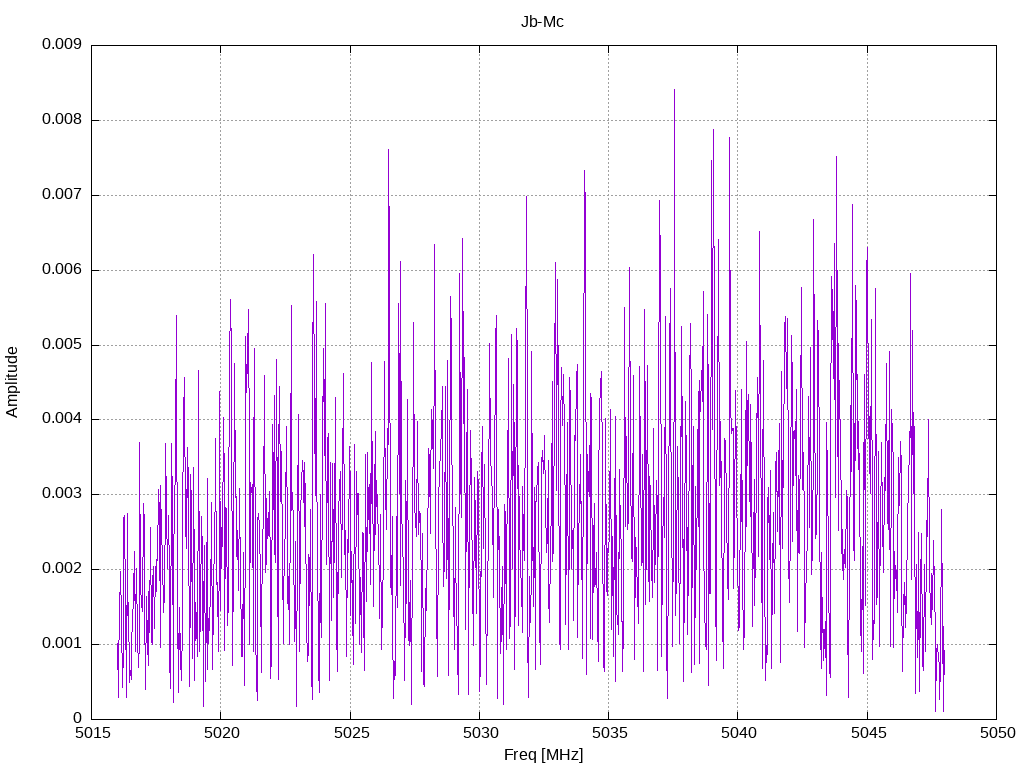Click the plot title Jb-Mc
This screenshot has width=1024, height=768.
pos(542,22)
